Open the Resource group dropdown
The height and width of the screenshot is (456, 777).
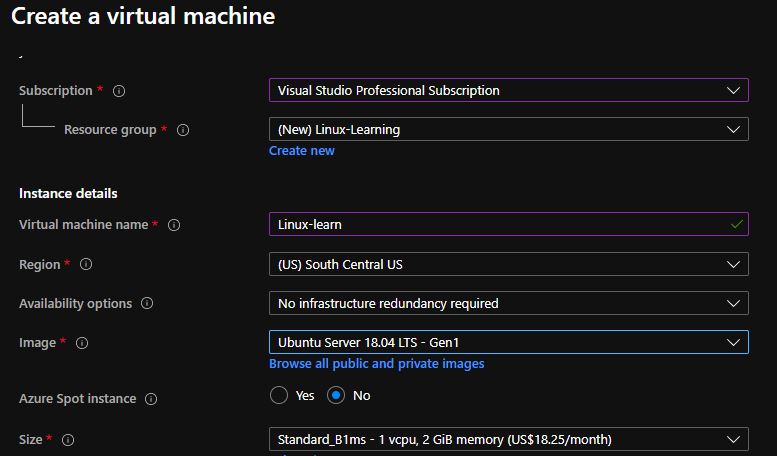pos(508,129)
